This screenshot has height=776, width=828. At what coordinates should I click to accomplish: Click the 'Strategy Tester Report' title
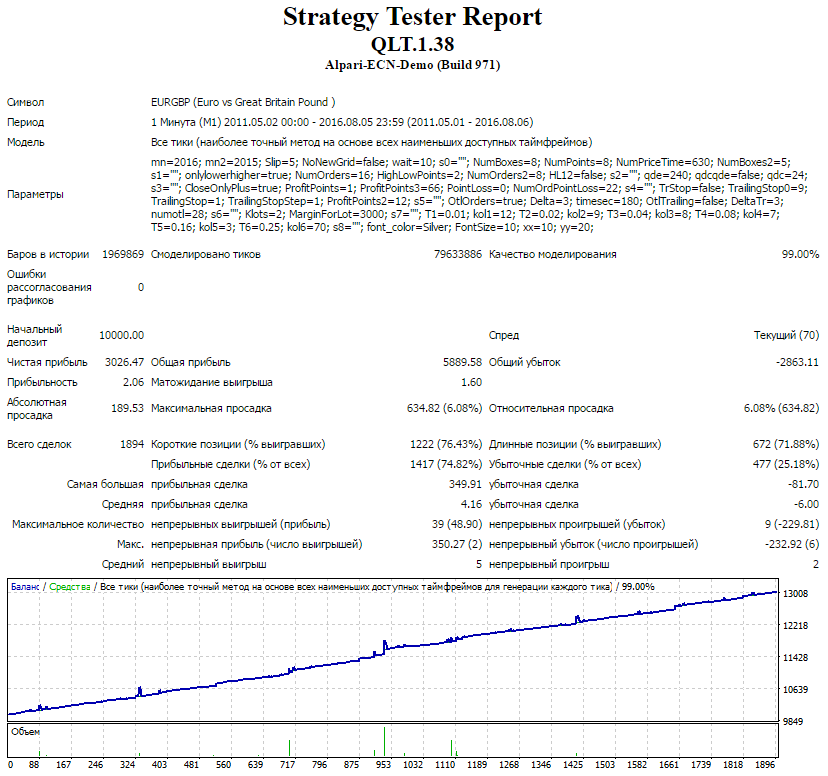tap(412, 17)
